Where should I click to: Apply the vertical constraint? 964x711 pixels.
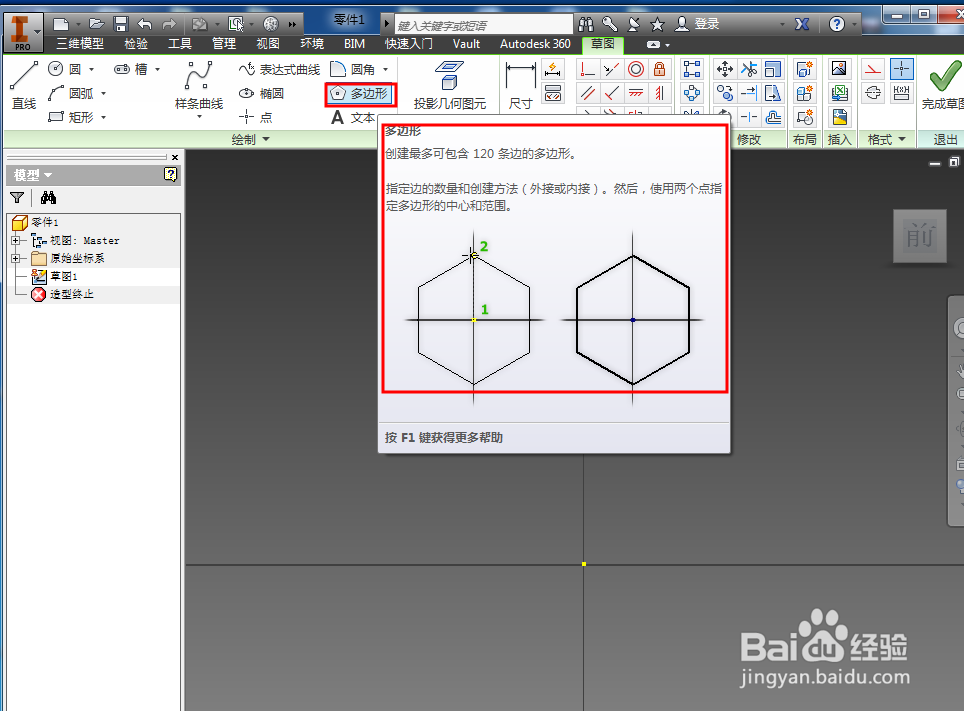coord(660,93)
